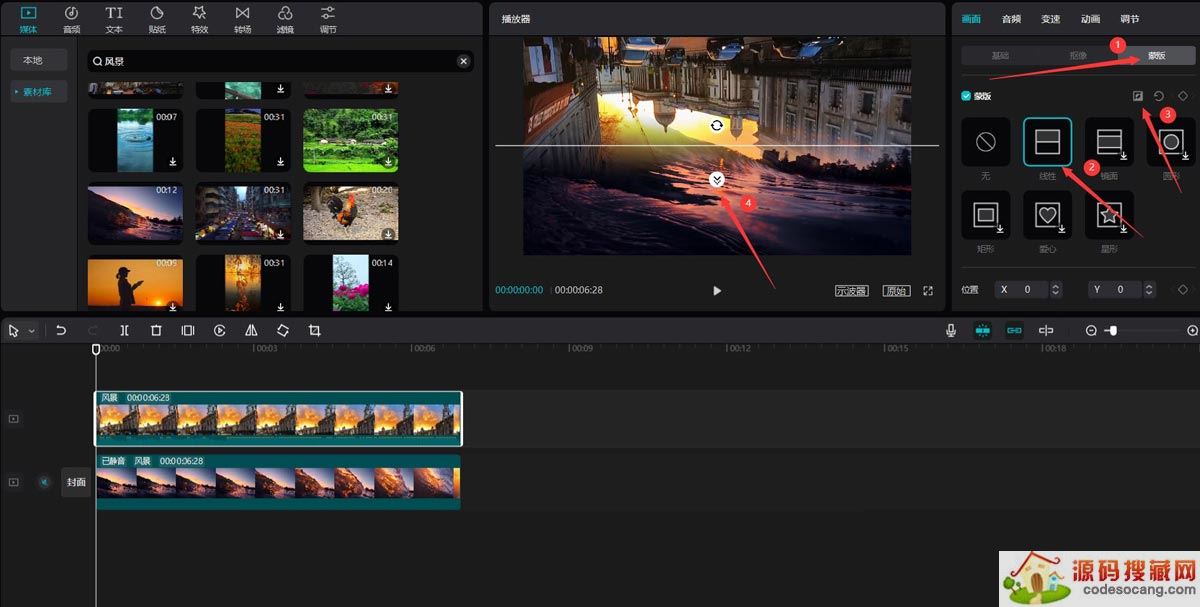The image size is (1200, 607).
Task: Uncheck the 蒙版 mask checkbox
Action: pos(966,96)
